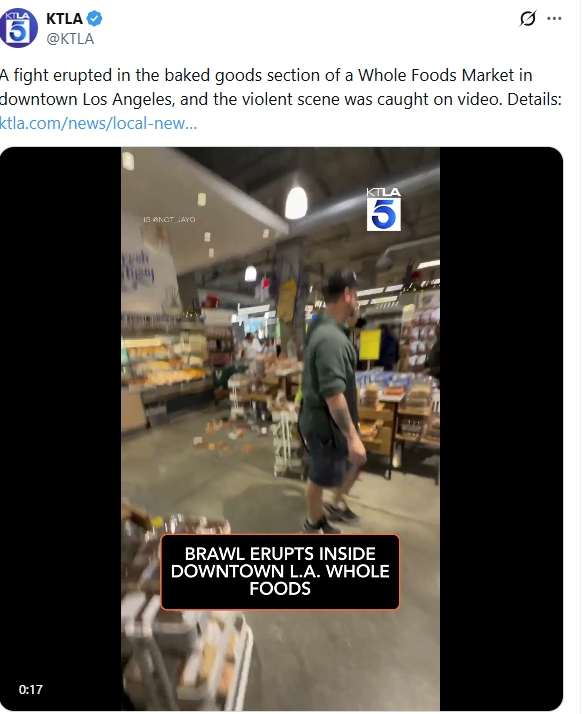Click the KTLA 5 watermark in video

coord(384,209)
